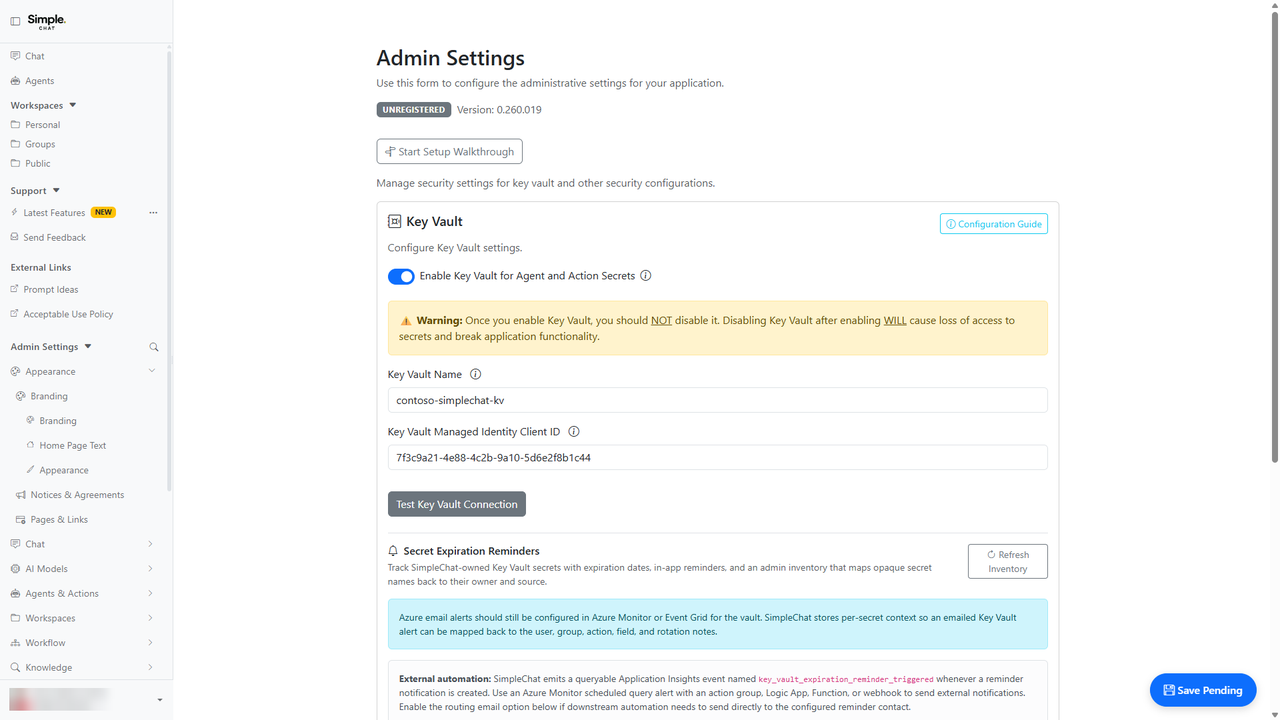Open the three-dot menu next to Latest Features
1280x720 pixels.
click(153, 213)
